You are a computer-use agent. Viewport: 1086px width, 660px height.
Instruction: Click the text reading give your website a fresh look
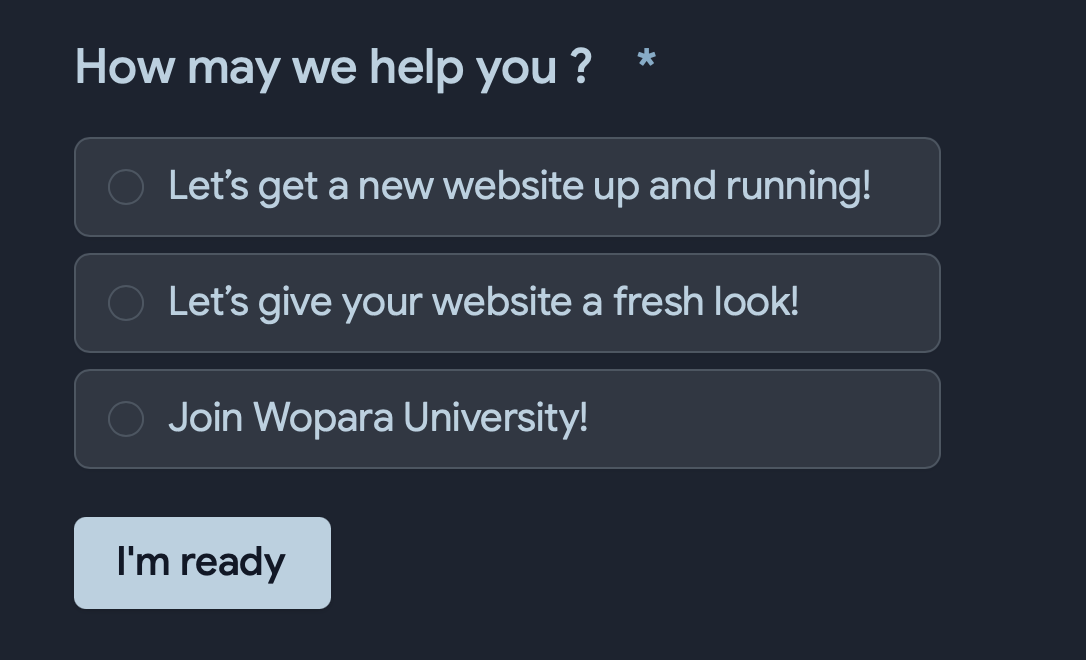pos(484,302)
